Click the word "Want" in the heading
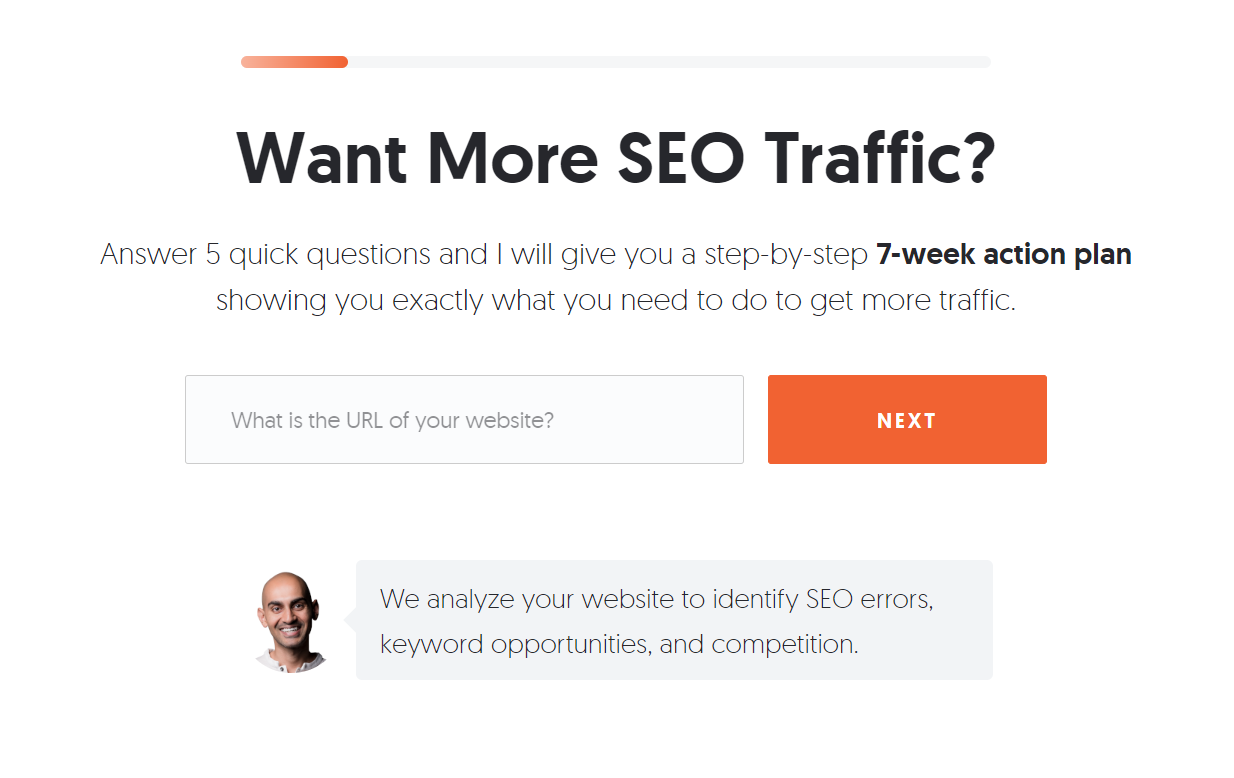Viewport: 1234px width, 778px height. click(x=321, y=158)
